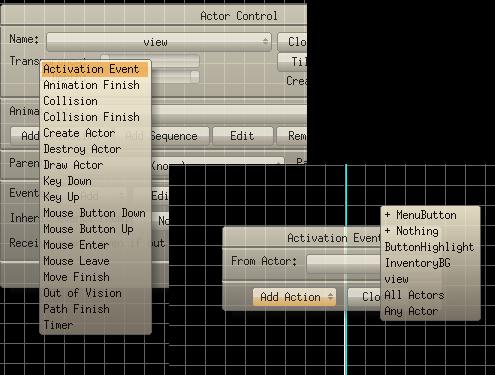Screen dimensions: 495x375
Task: Select the Key Down event
Action: [95, 181]
